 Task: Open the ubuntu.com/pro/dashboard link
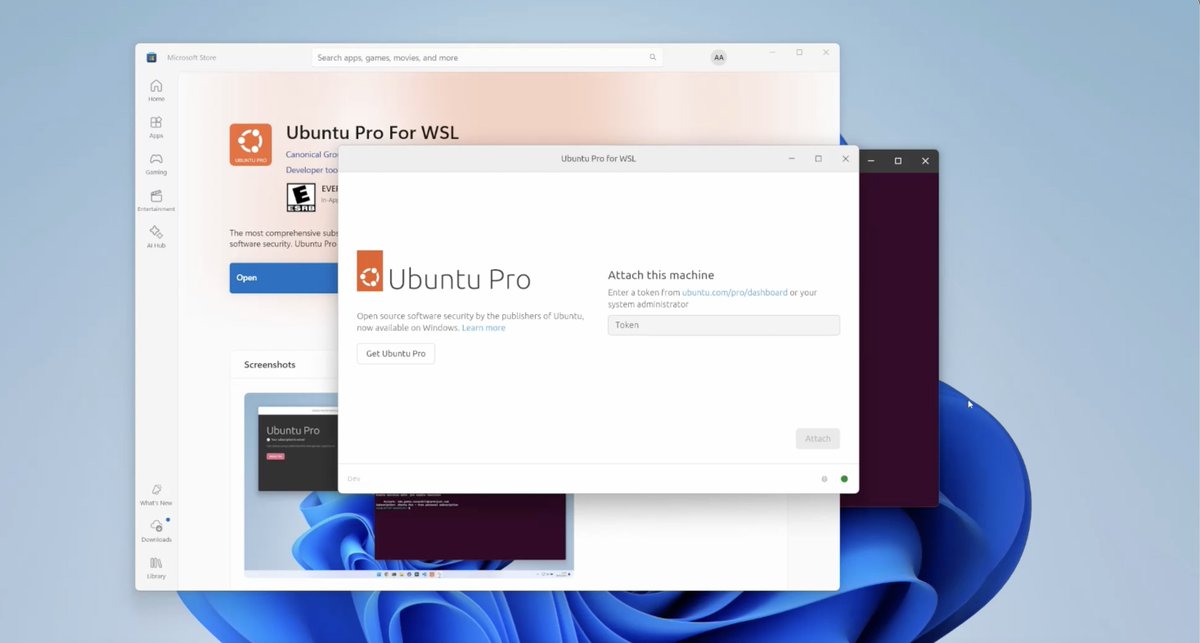(735, 292)
